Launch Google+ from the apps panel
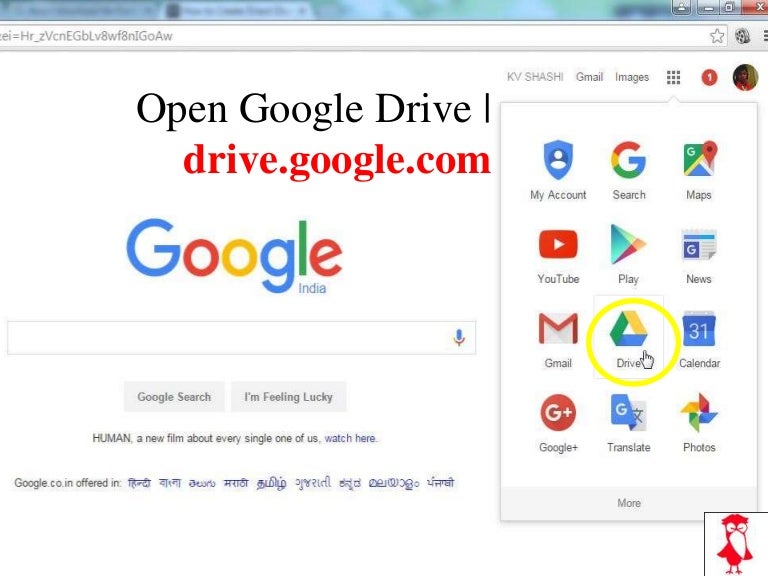The width and height of the screenshot is (768, 576). 558,421
